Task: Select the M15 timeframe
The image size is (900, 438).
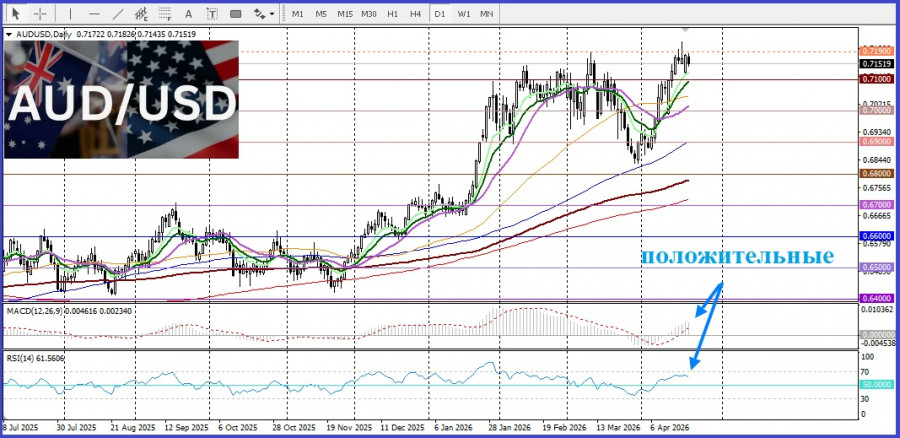Action: (345, 13)
